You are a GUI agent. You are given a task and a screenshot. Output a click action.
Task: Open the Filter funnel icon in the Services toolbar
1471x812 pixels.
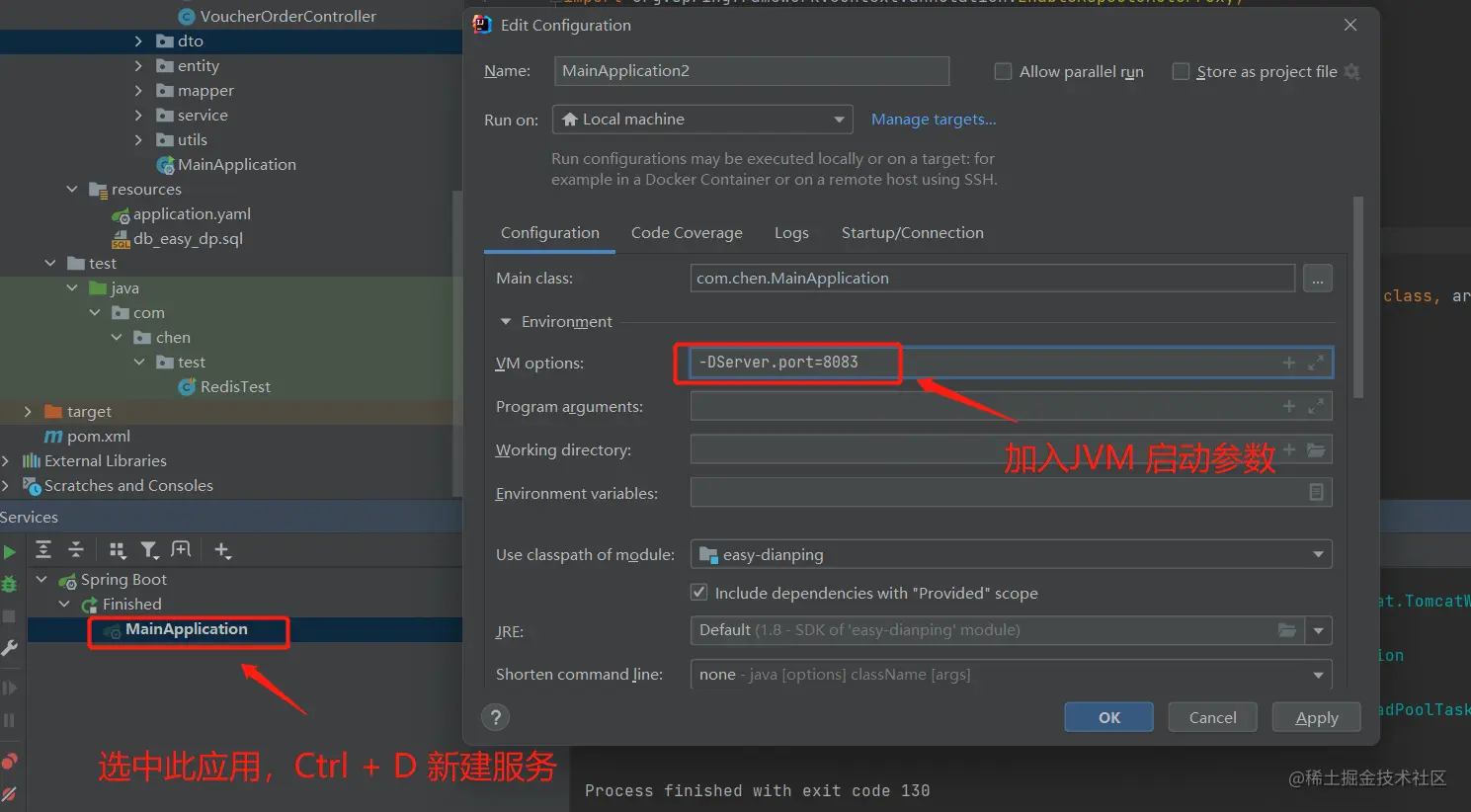pyautogui.click(x=149, y=550)
